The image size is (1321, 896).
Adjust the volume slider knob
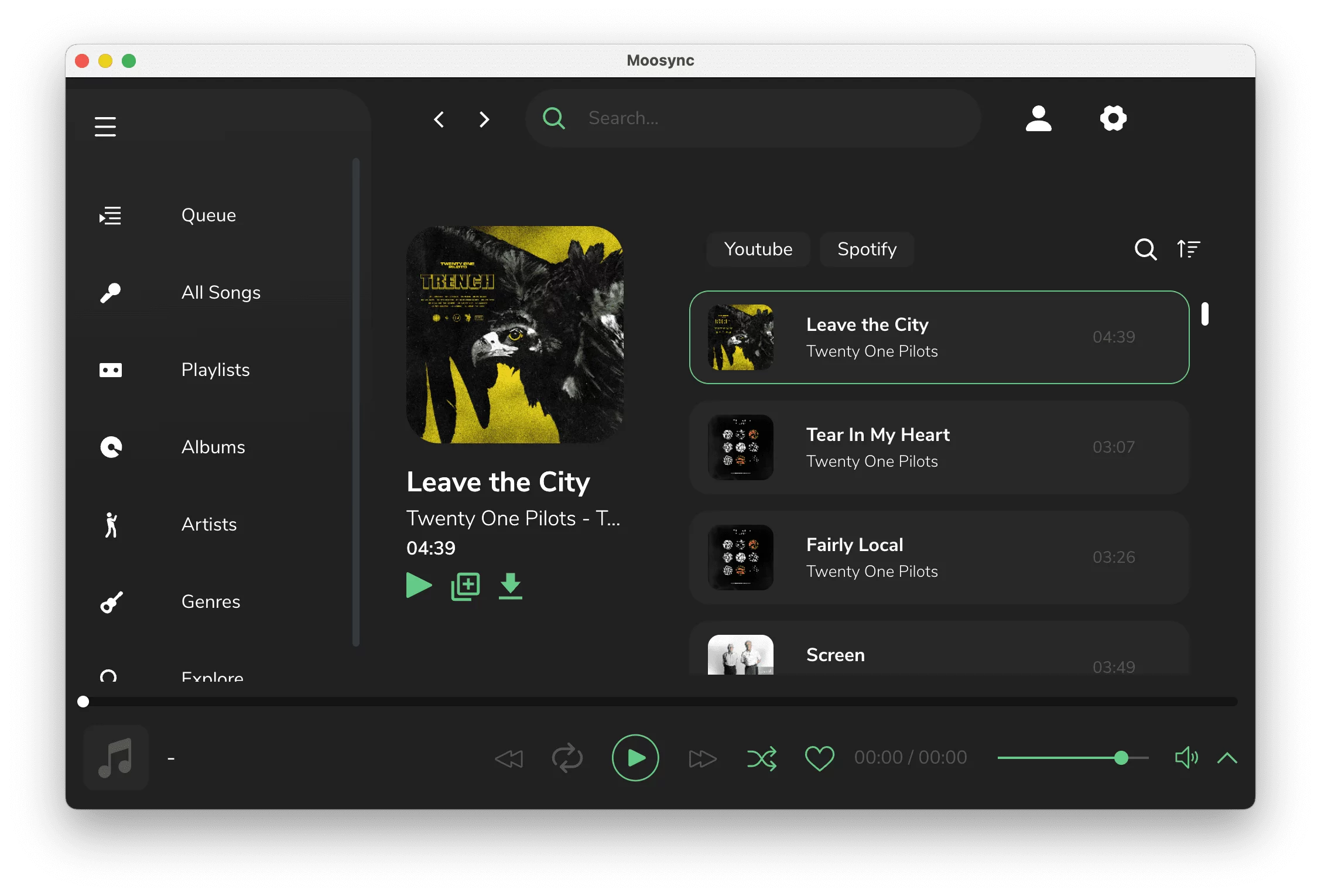pyautogui.click(x=1121, y=758)
